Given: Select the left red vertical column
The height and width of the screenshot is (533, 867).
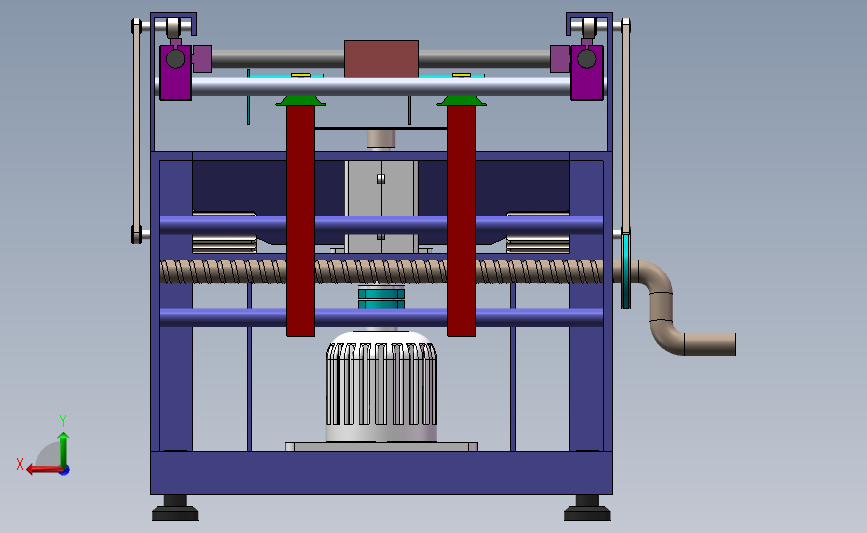Looking at the screenshot, I should tap(300, 220).
